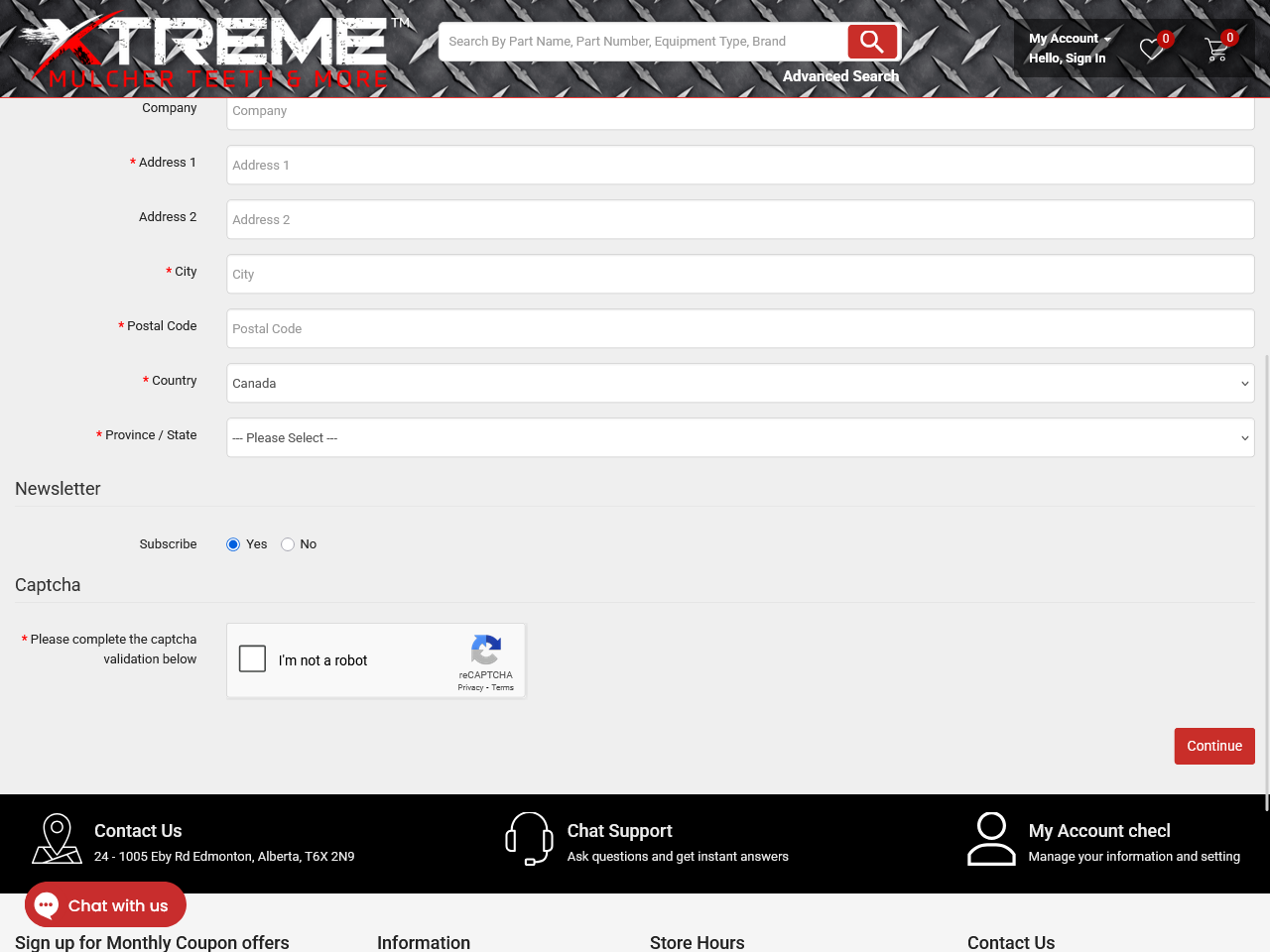Viewport: 1270px width, 952px height.
Task: Click Hello, Sign In in the header
Action: (x=1067, y=59)
